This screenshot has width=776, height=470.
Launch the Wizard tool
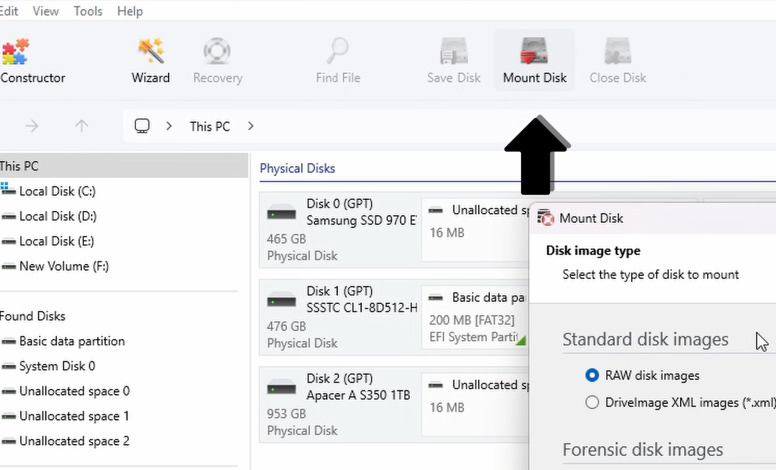click(150, 60)
